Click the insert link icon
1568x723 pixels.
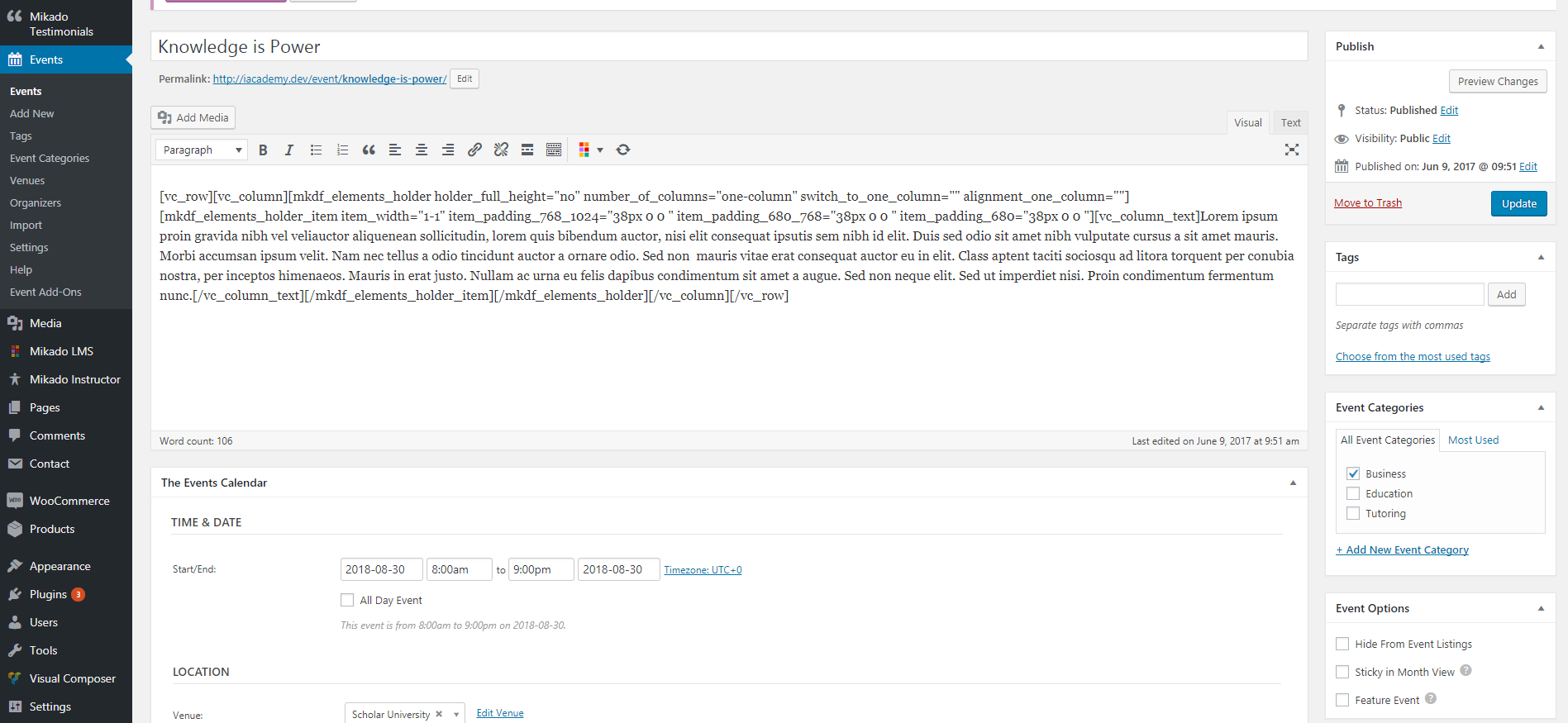point(474,150)
